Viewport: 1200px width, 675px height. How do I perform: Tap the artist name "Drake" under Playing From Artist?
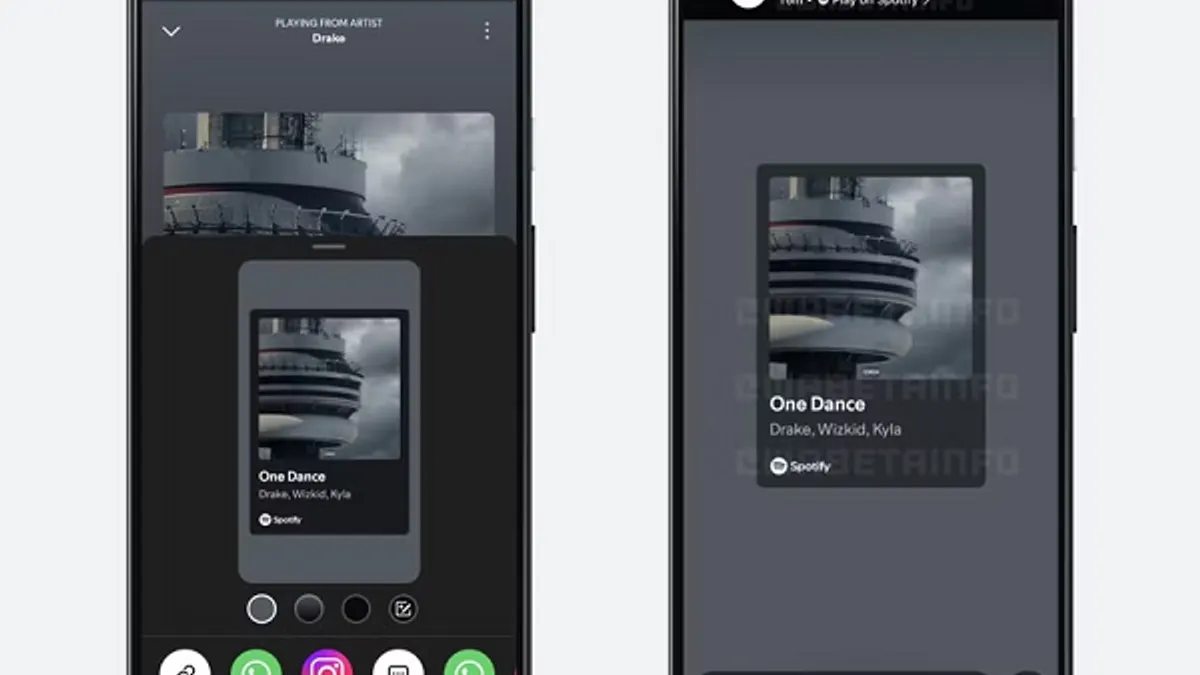pos(329,38)
